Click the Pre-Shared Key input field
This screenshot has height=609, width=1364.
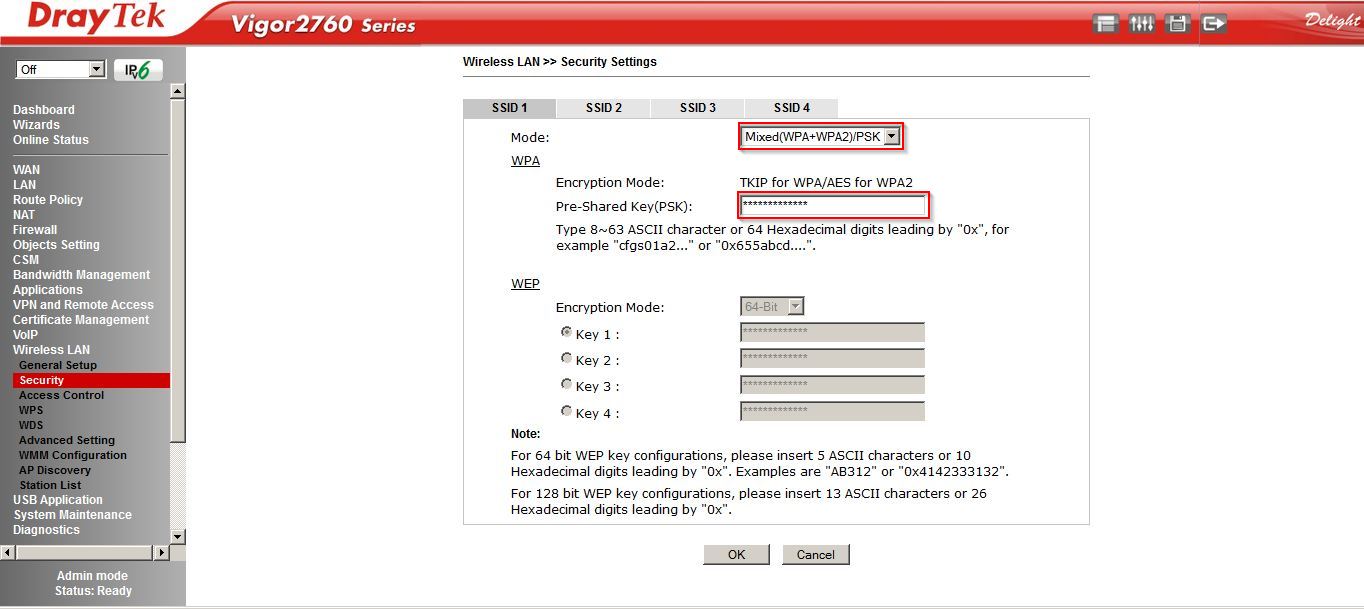click(832, 205)
